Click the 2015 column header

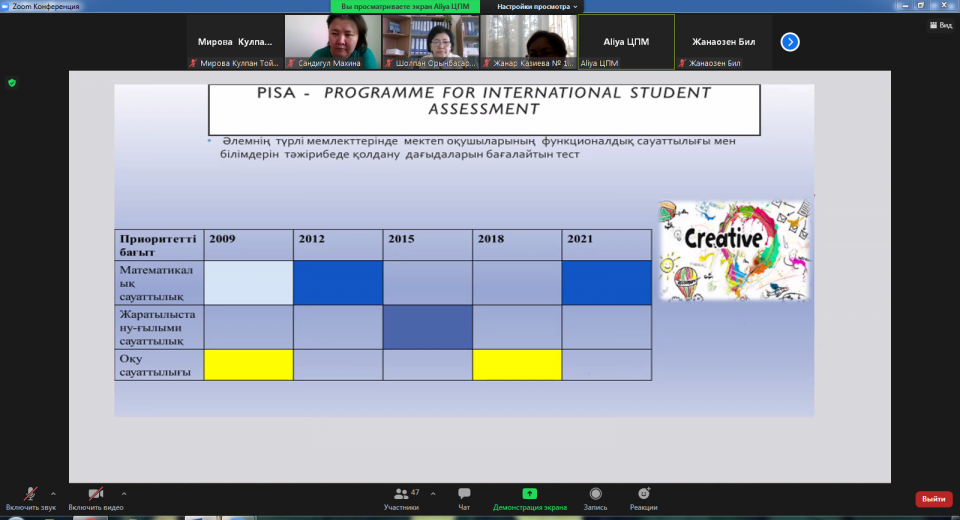click(x=427, y=245)
